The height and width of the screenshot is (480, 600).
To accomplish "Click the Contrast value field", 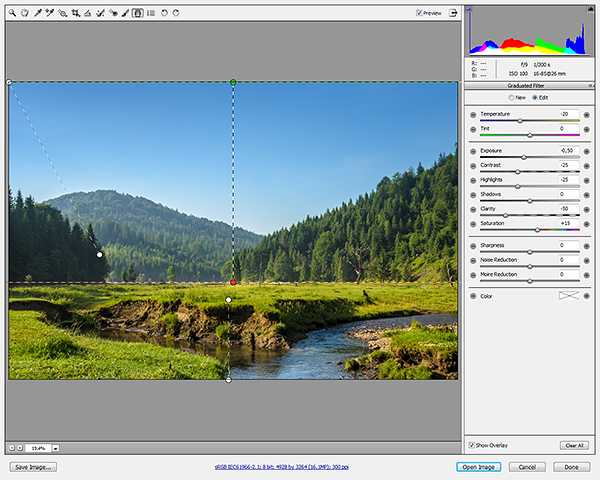I will (x=568, y=165).
